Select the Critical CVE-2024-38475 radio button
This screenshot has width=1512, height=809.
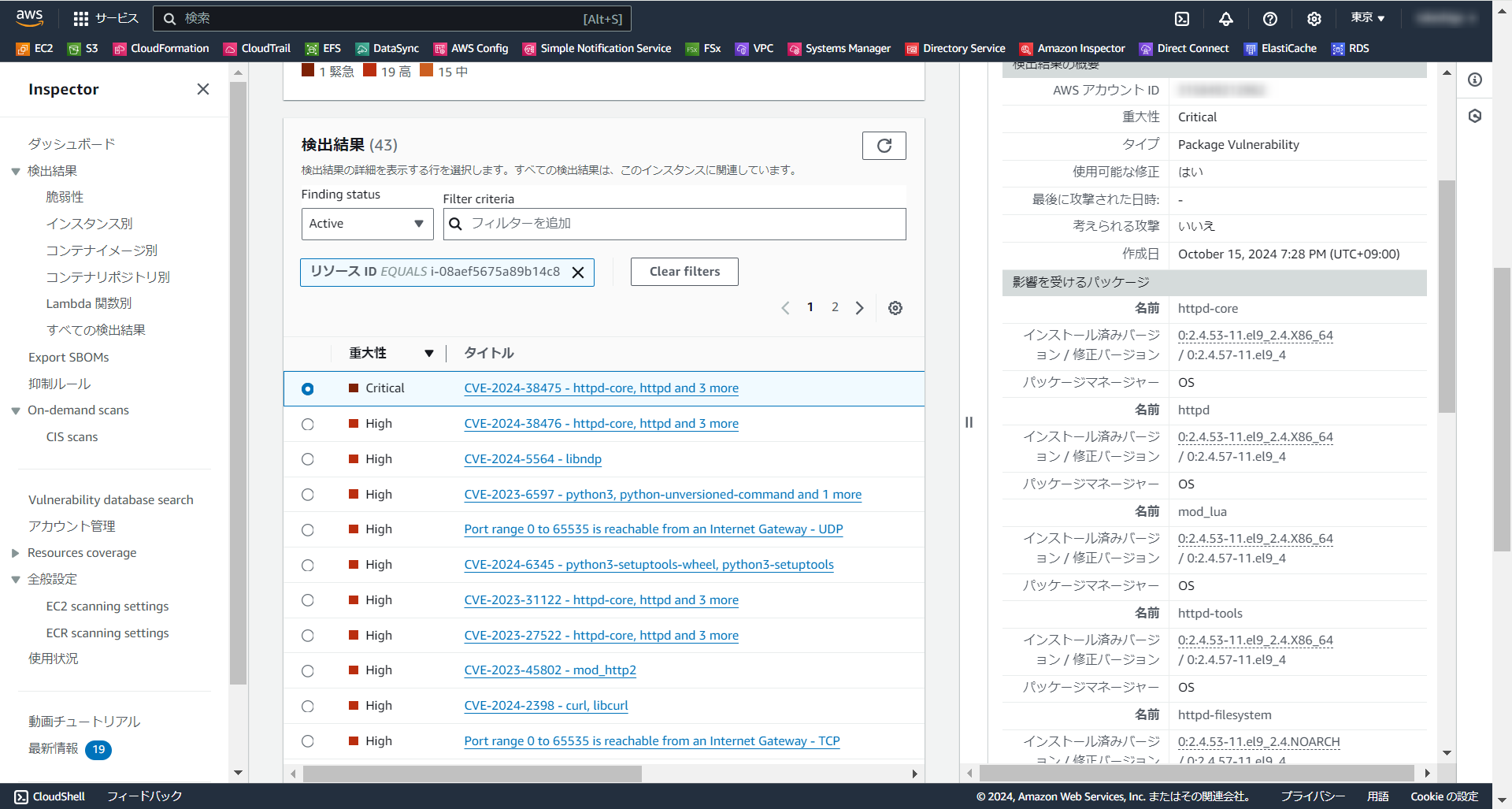pyautogui.click(x=308, y=389)
